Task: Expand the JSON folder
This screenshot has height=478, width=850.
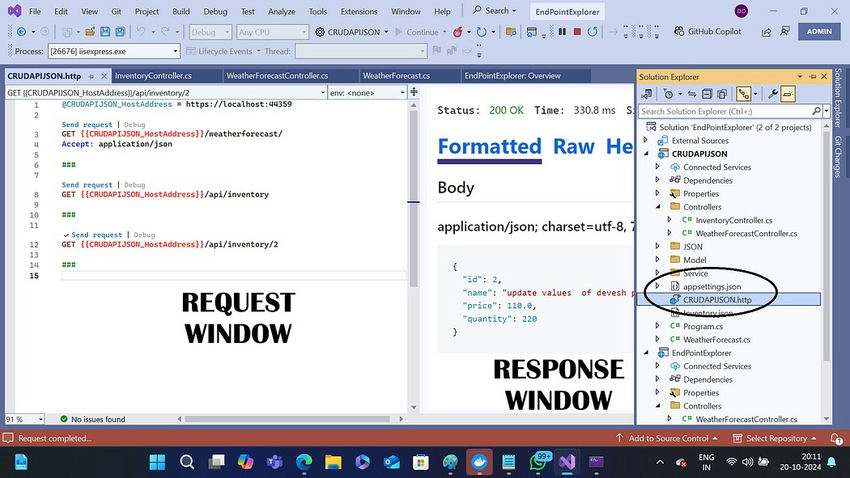Action: (658, 247)
